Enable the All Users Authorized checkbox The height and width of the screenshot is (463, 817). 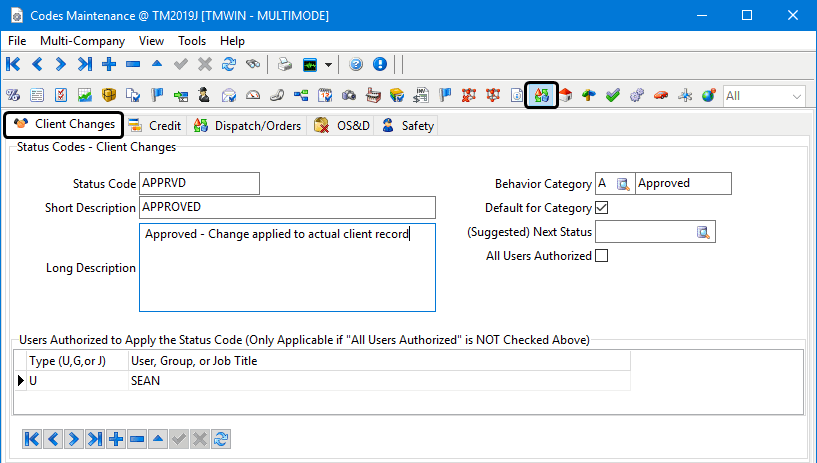click(601, 256)
